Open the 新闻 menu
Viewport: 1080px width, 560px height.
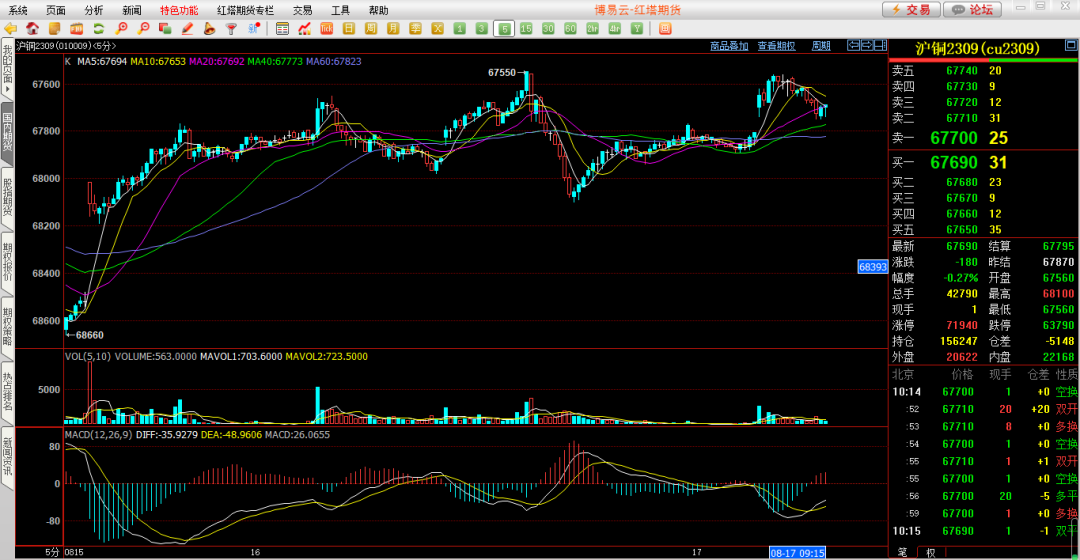tap(132, 10)
